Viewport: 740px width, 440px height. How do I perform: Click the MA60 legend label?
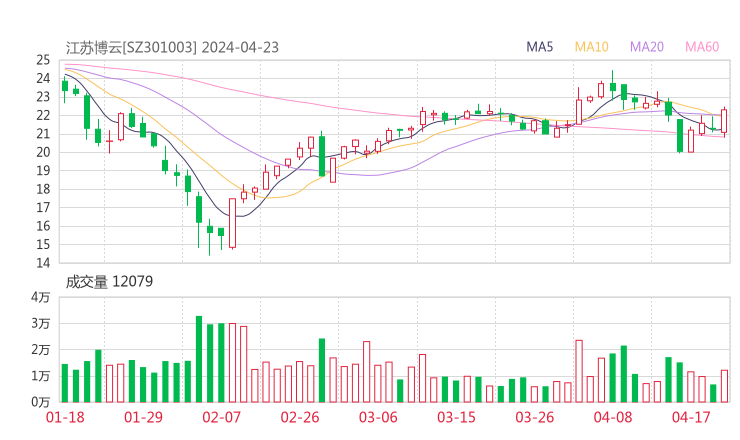point(702,47)
